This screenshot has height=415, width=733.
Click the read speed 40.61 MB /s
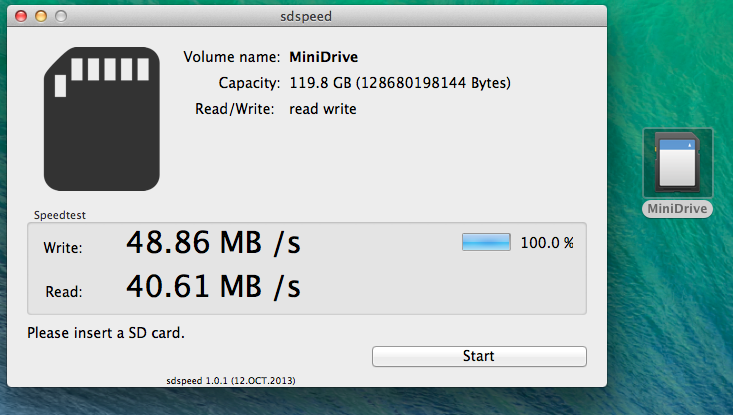pos(213,286)
